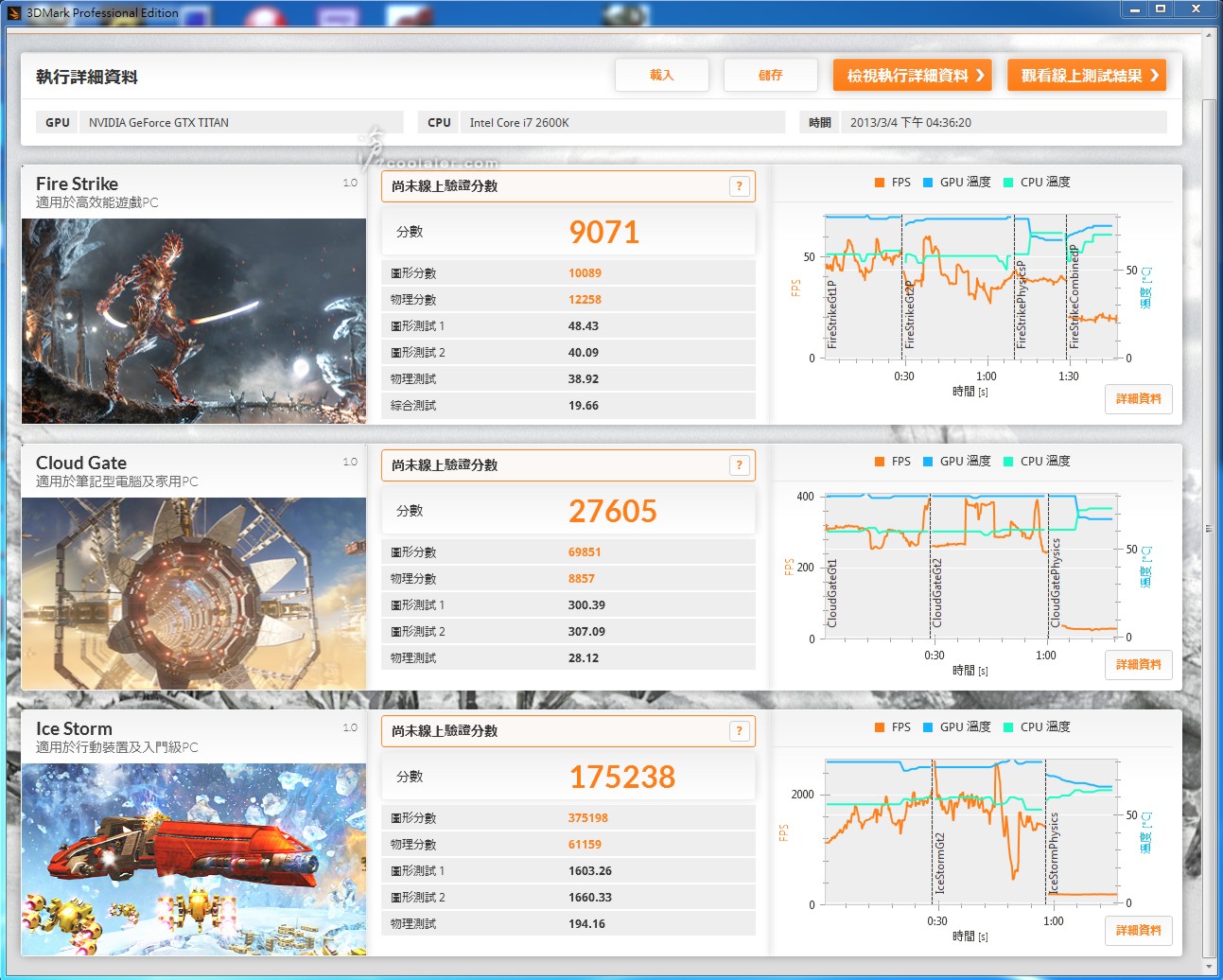The height and width of the screenshot is (980, 1223).
Task: Click the Fire Strike help question mark
Action: (740, 186)
